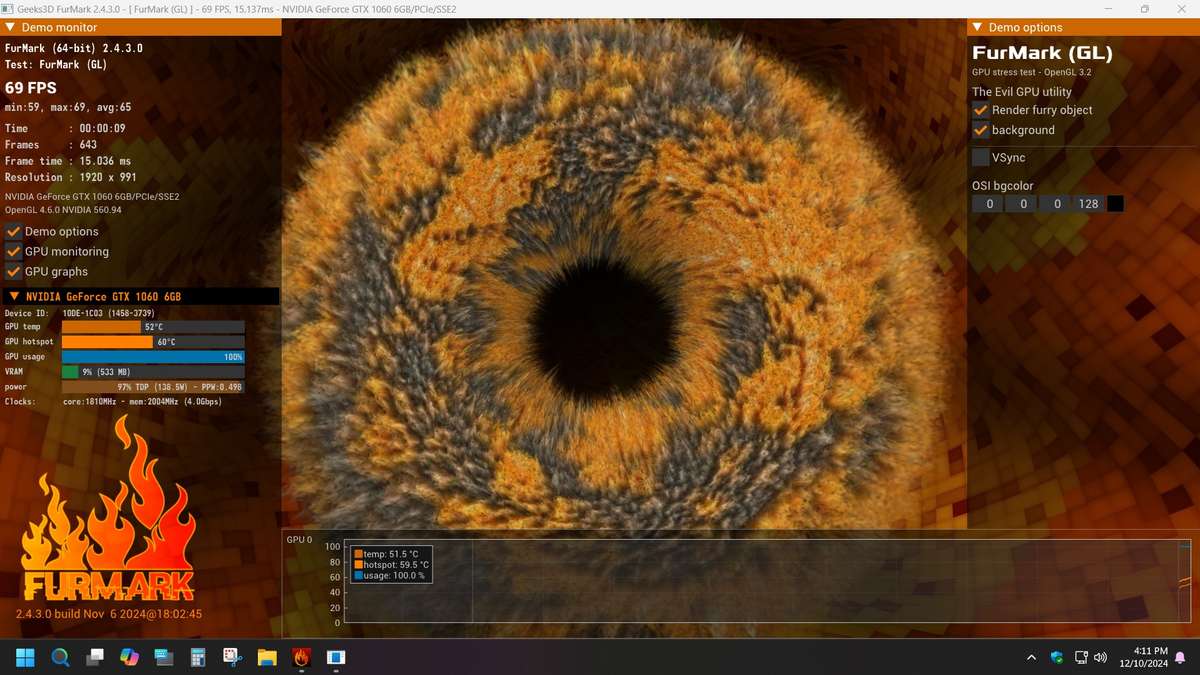1200x675 pixels.
Task: Collapse the NVIDIA GeForce GTX 1060 section
Action: (14, 297)
